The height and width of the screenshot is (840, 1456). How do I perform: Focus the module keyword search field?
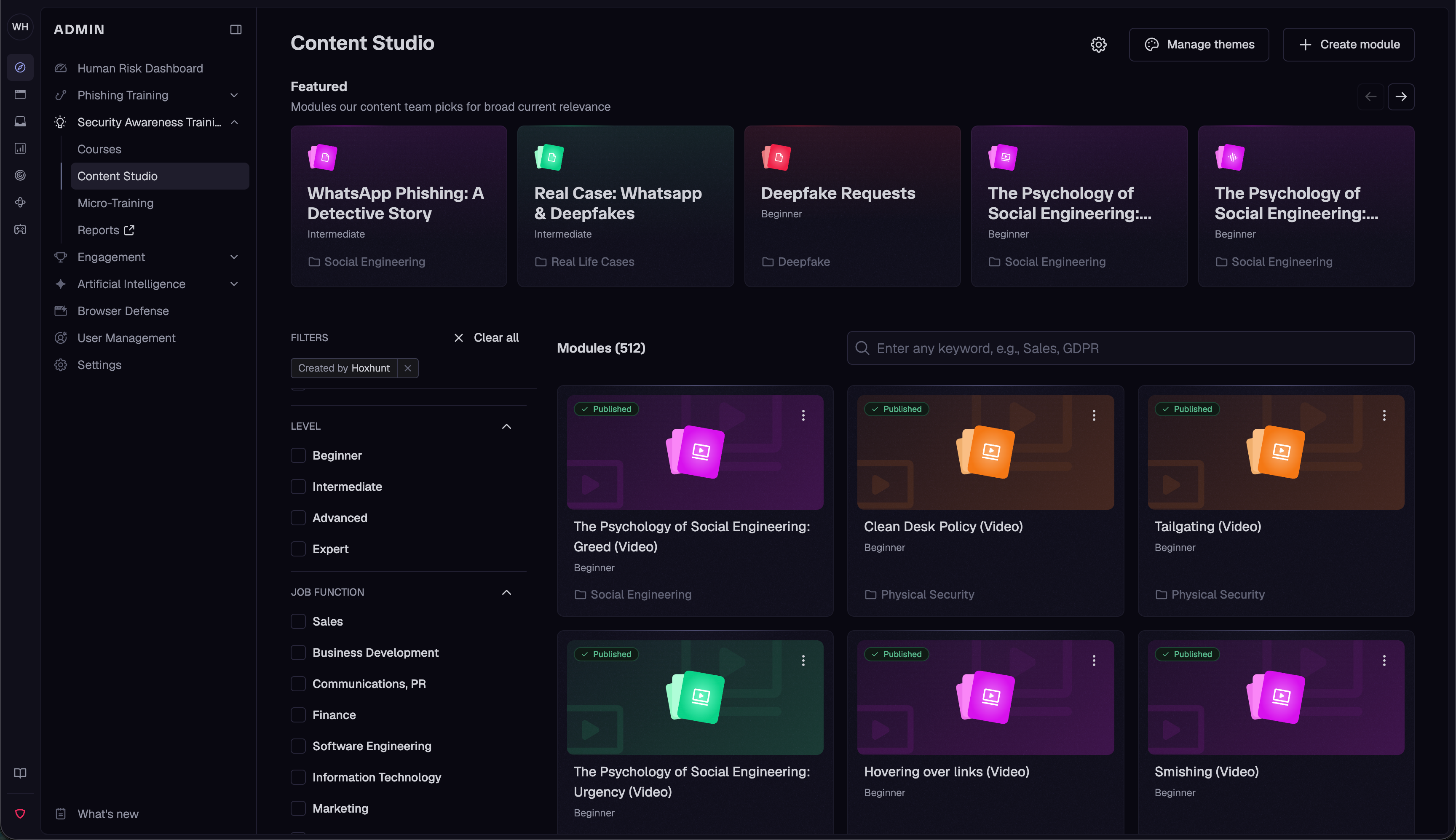pyautogui.click(x=1130, y=348)
